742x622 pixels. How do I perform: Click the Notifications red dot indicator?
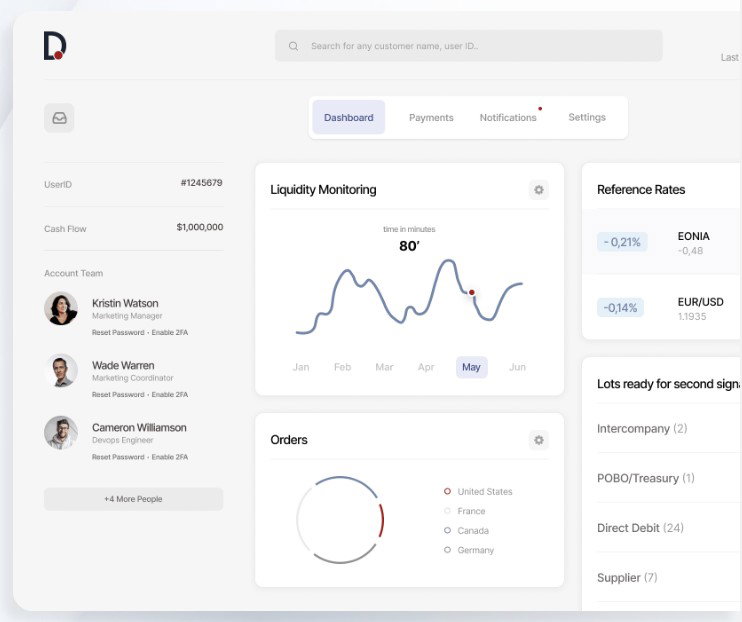point(540,109)
